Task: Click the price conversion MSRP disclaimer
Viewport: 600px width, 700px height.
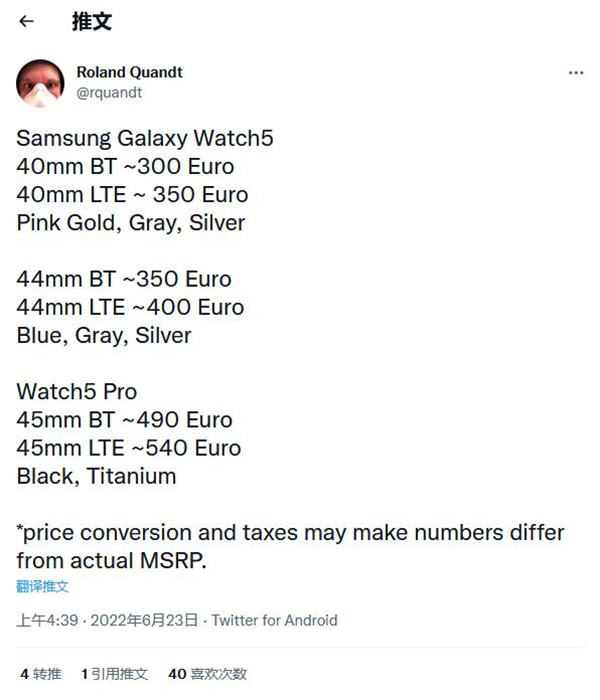Action: pyautogui.click(x=290, y=546)
